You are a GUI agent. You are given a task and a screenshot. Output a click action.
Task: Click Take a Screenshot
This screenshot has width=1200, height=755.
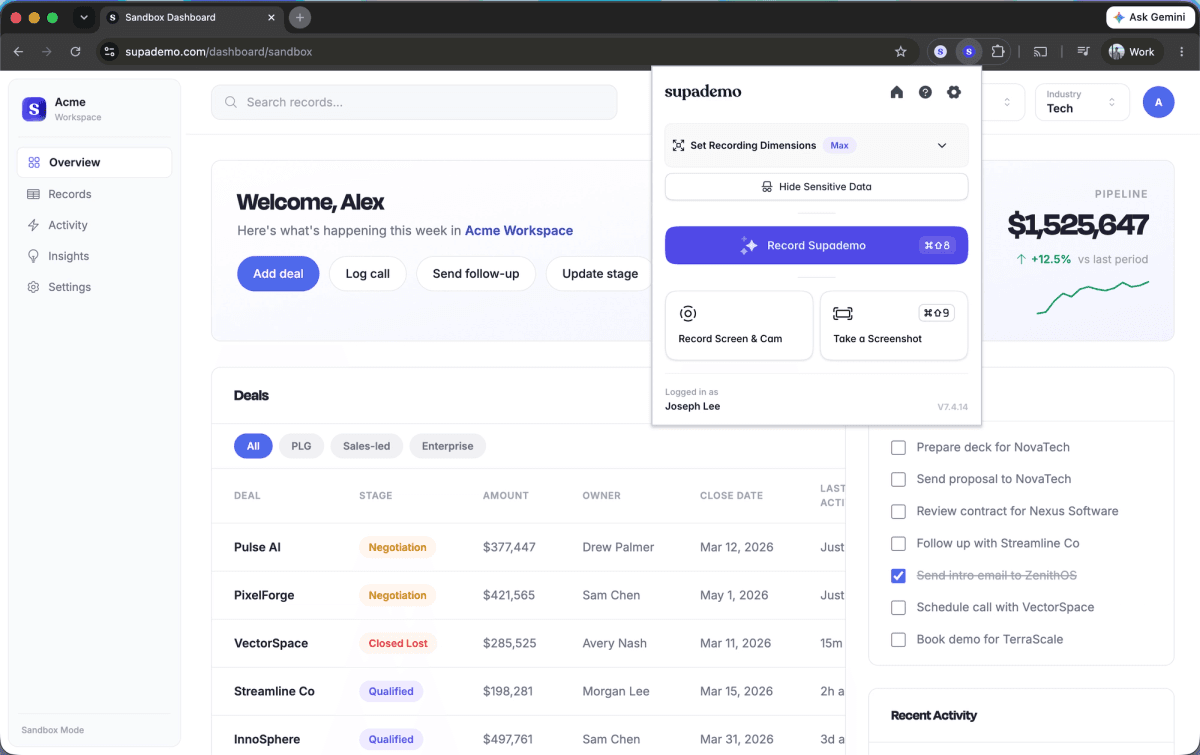(x=894, y=326)
